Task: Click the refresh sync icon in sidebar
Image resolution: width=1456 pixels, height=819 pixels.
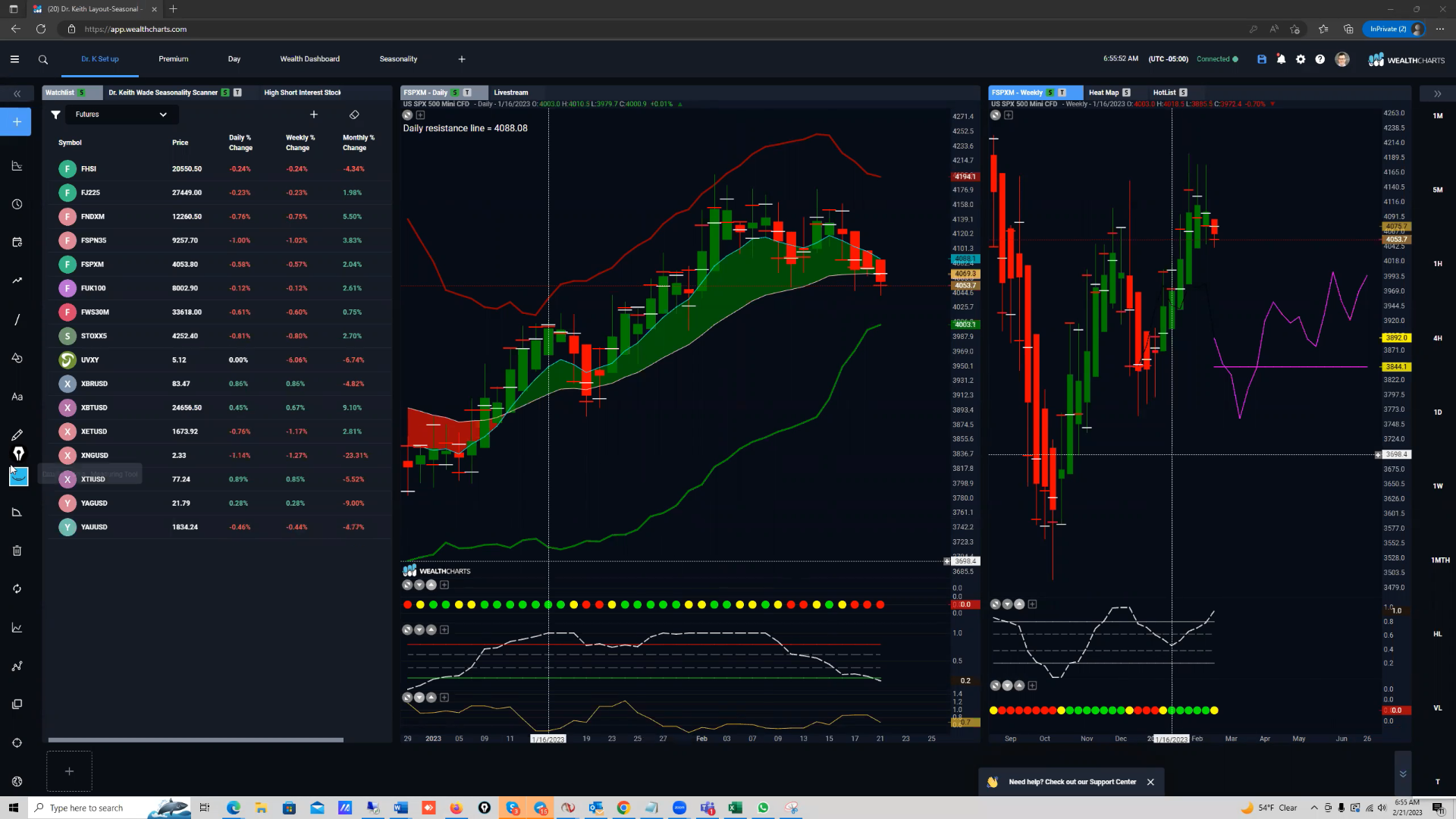Action: [x=17, y=588]
